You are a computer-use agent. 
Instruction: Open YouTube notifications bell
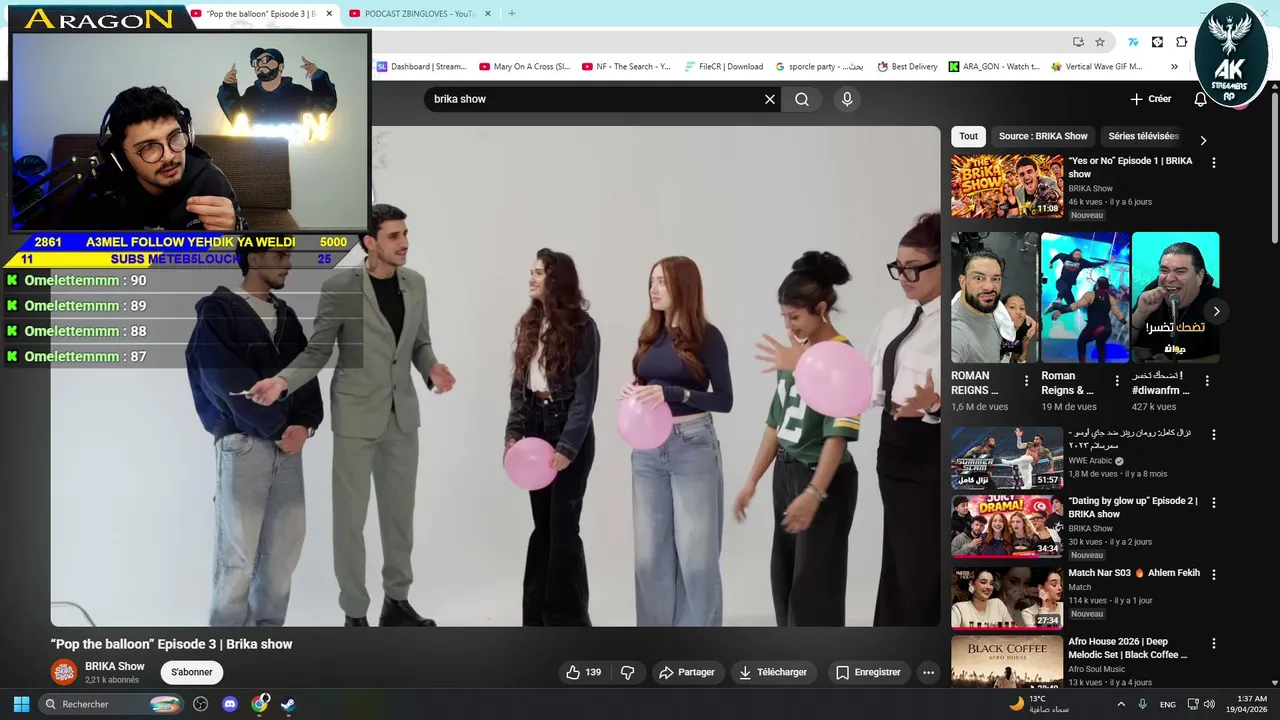(x=1201, y=99)
